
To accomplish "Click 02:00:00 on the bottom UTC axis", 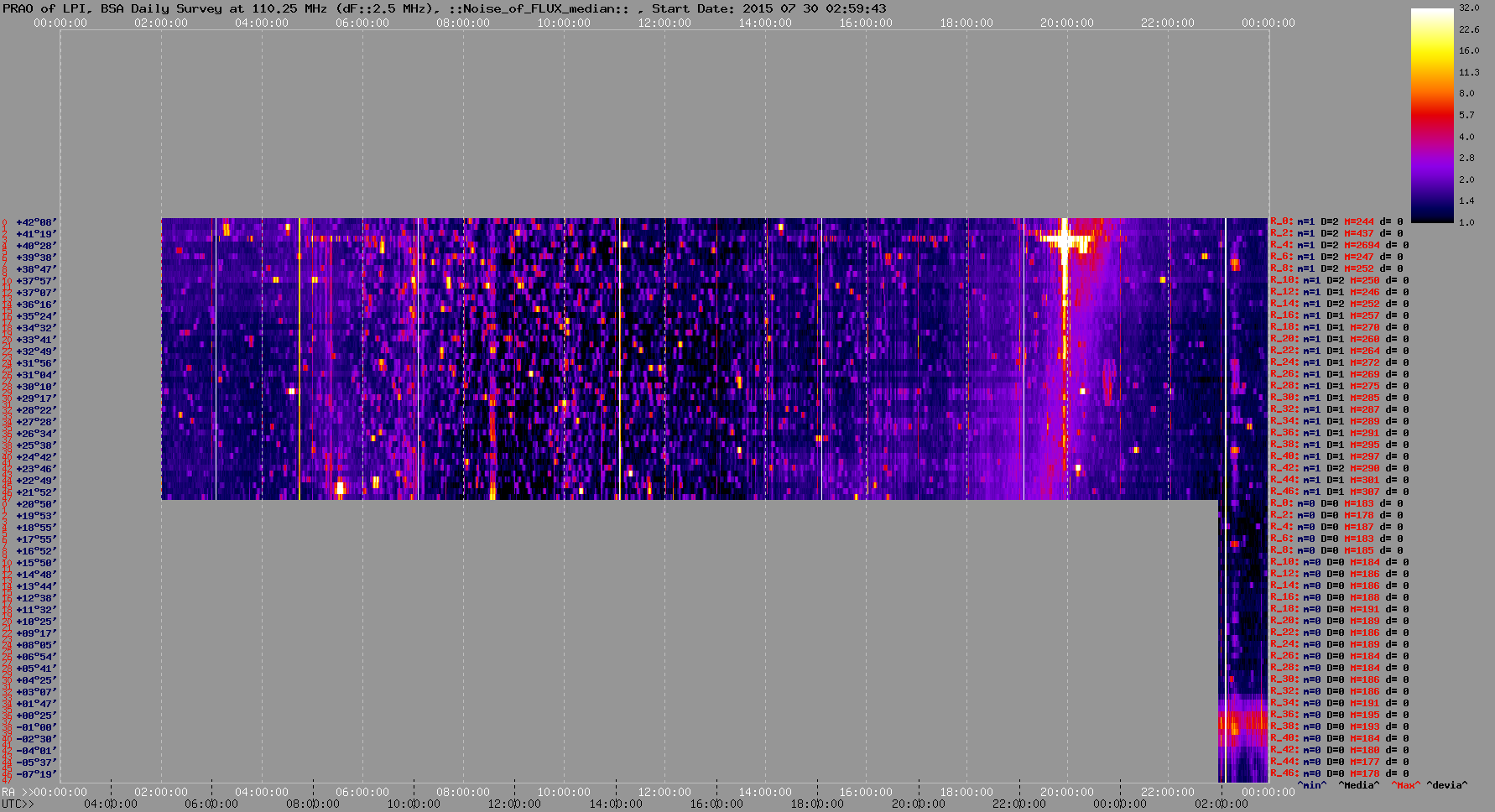I will 1221,804.
